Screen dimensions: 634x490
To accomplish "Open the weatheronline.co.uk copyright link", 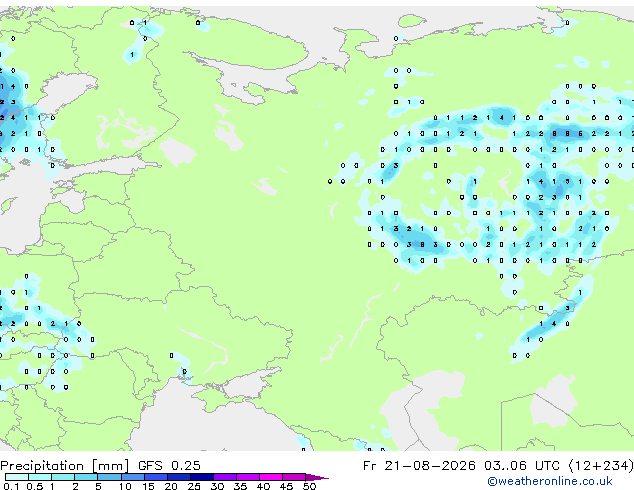I will (x=550, y=481).
